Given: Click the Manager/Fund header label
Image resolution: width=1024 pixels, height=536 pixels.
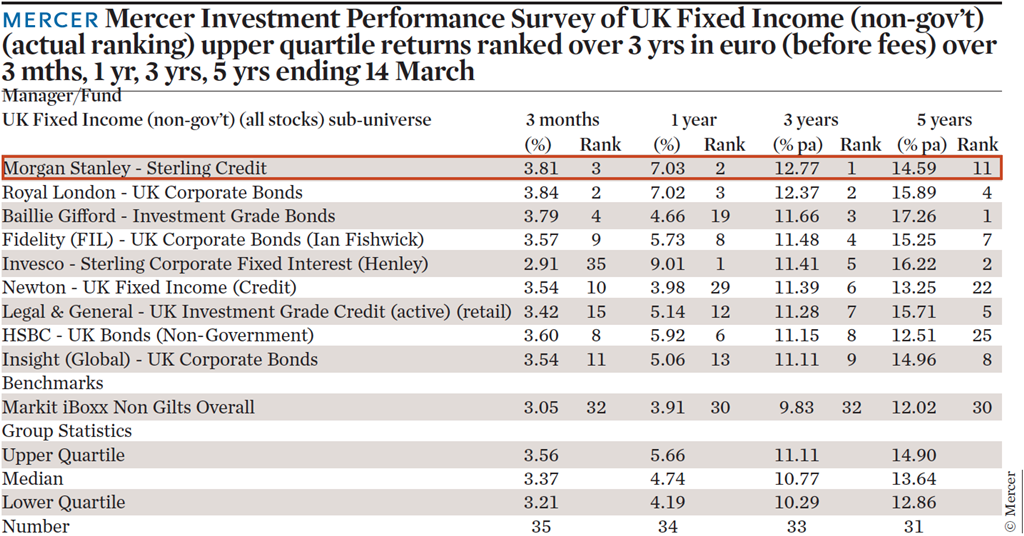Looking at the screenshot, I should [61, 97].
